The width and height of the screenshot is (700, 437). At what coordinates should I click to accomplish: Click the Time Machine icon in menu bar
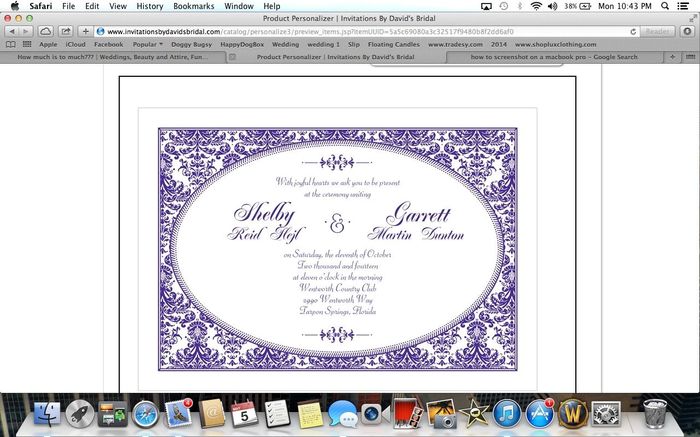tap(504, 6)
